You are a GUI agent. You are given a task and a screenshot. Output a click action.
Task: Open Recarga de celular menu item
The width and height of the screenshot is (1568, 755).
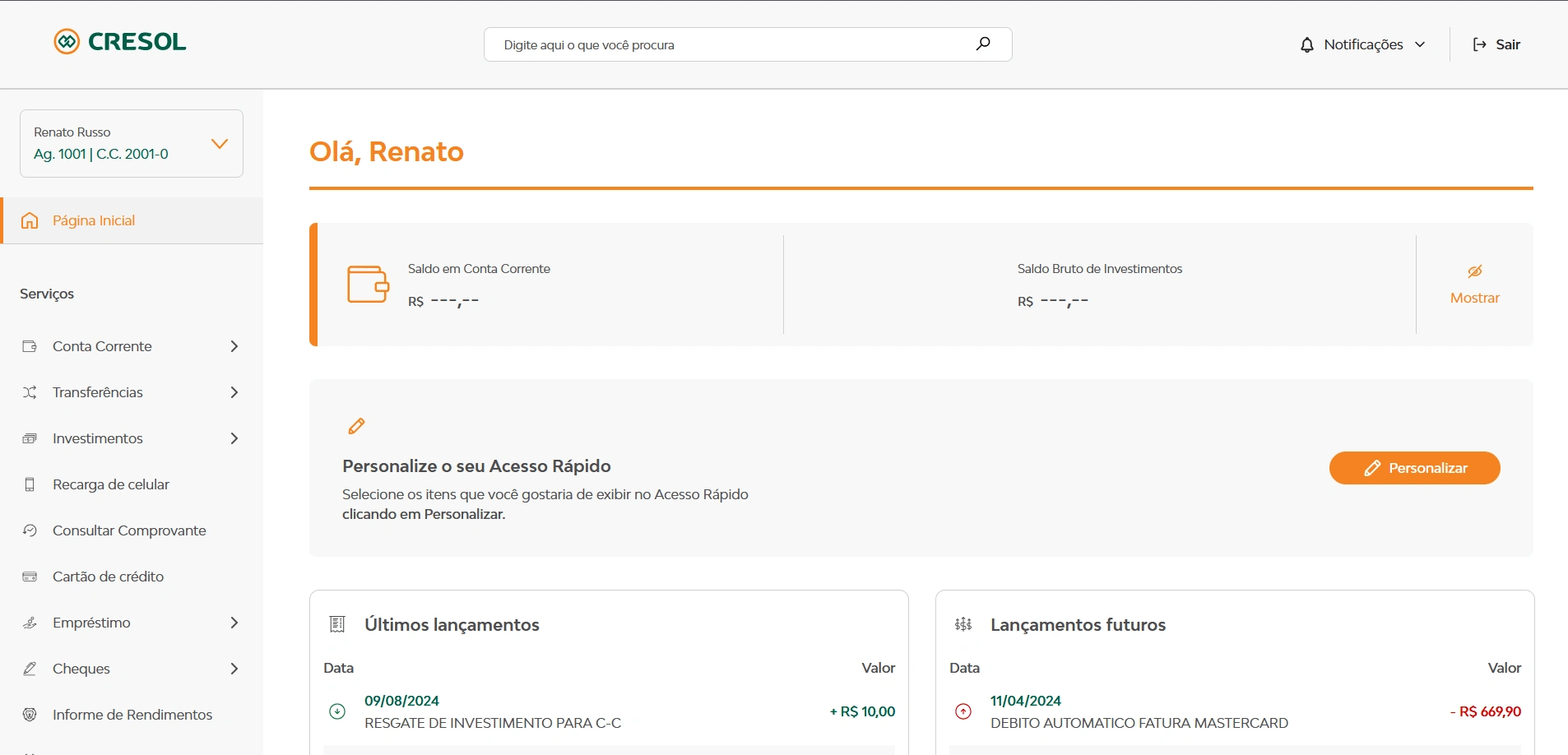132,484
